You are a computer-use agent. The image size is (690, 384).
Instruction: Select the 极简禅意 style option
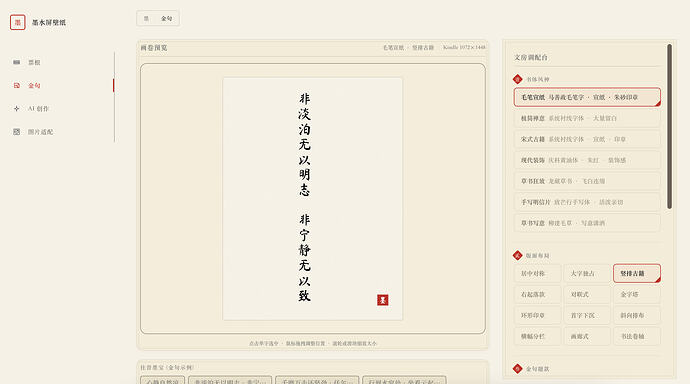click(x=587, y=118)
